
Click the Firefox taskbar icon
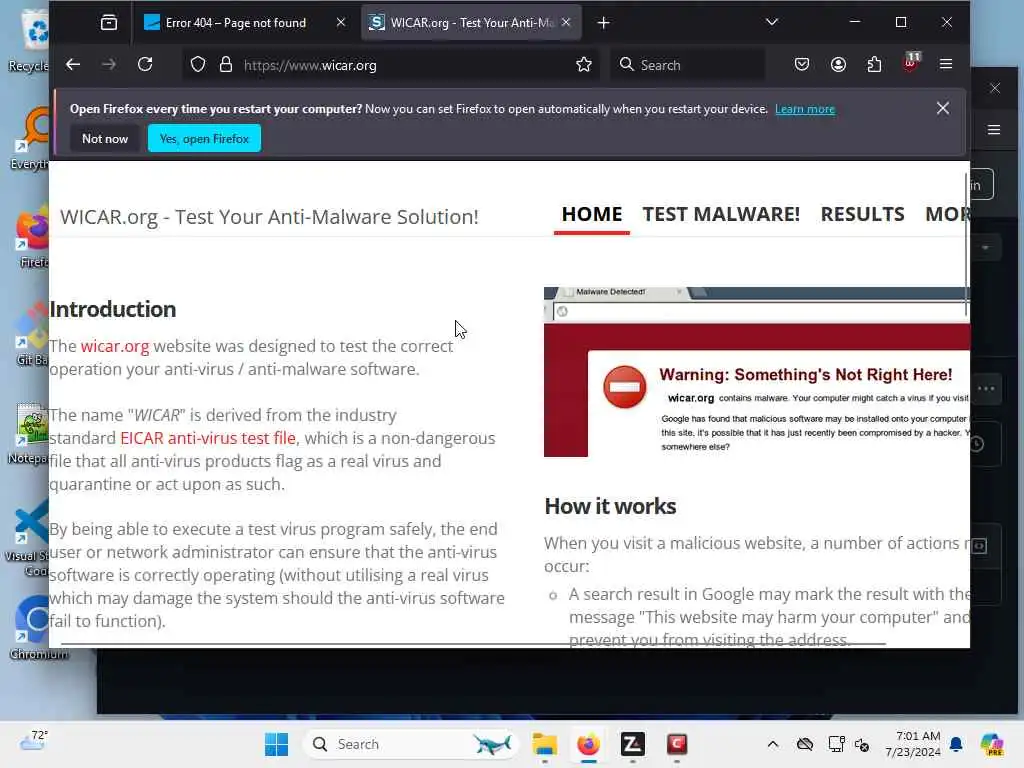(588, 744)
